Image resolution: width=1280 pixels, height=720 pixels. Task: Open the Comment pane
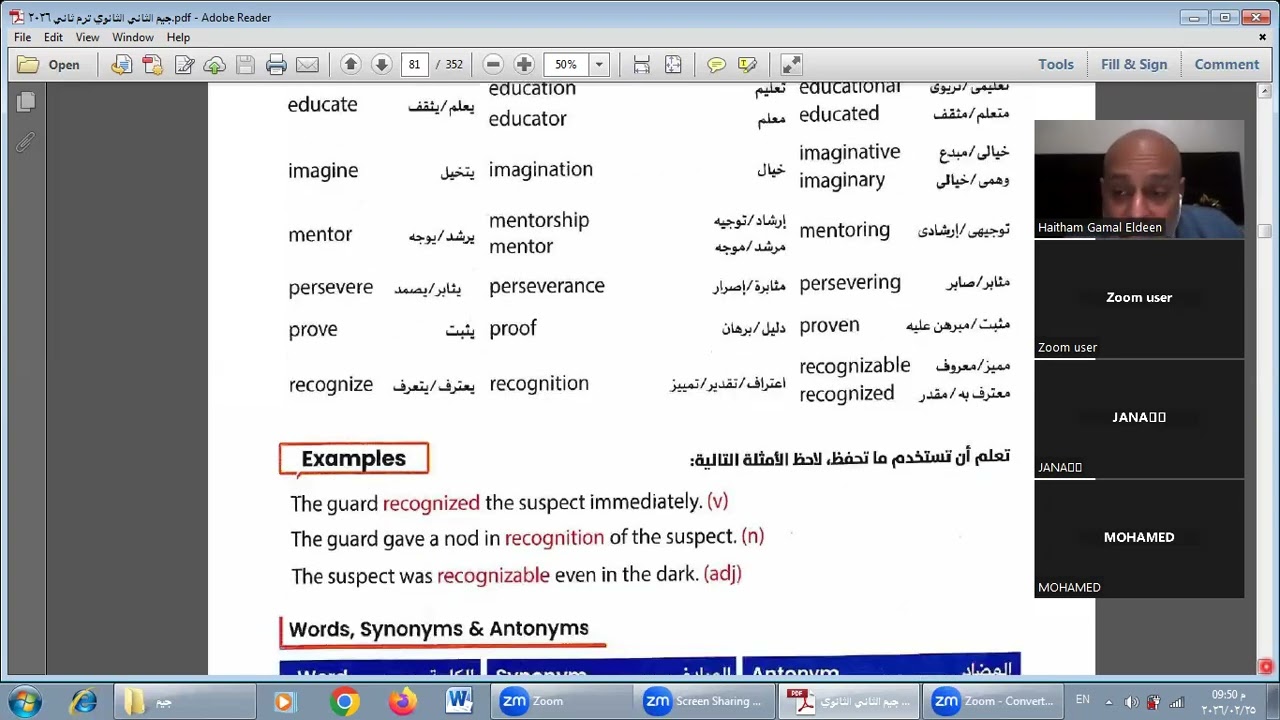(x=1227, y=65)
